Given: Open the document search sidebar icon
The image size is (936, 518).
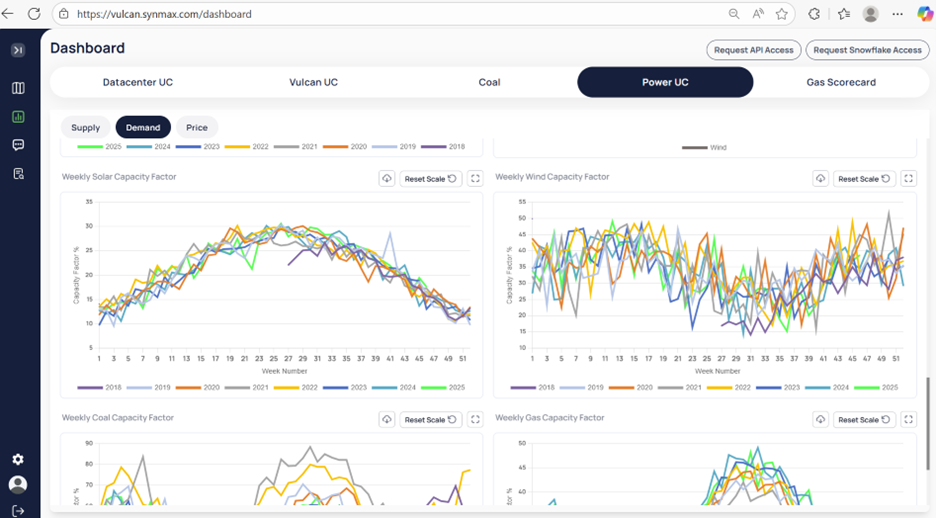Looking at the screenshot, I should (18, 174).
